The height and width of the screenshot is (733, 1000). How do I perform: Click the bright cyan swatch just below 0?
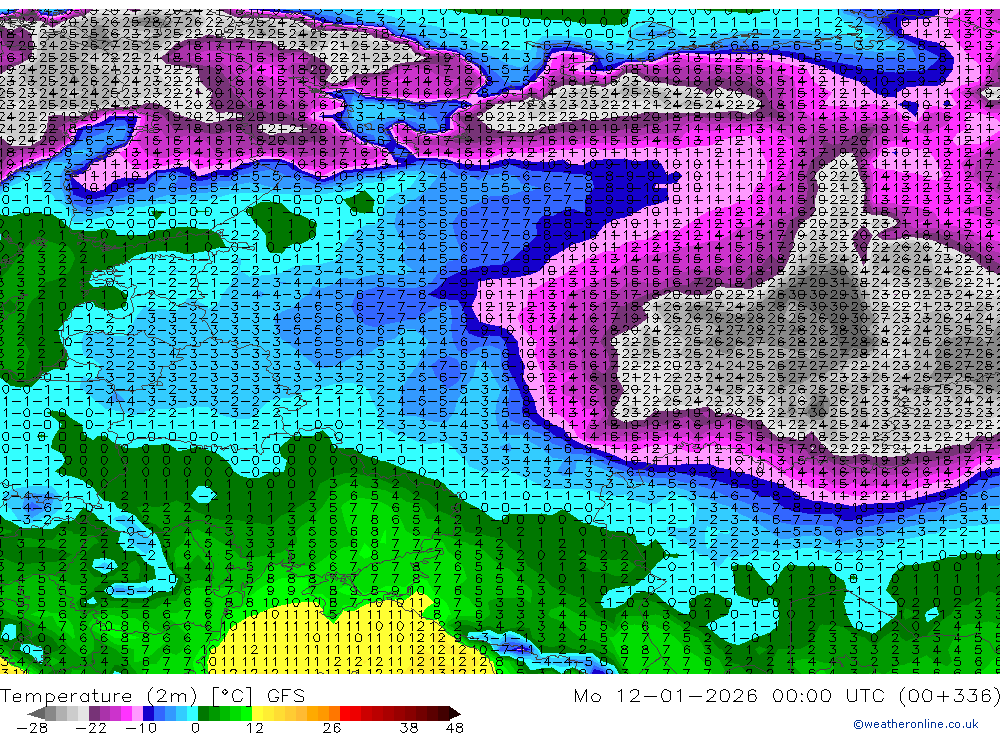(x=192, y=713)
